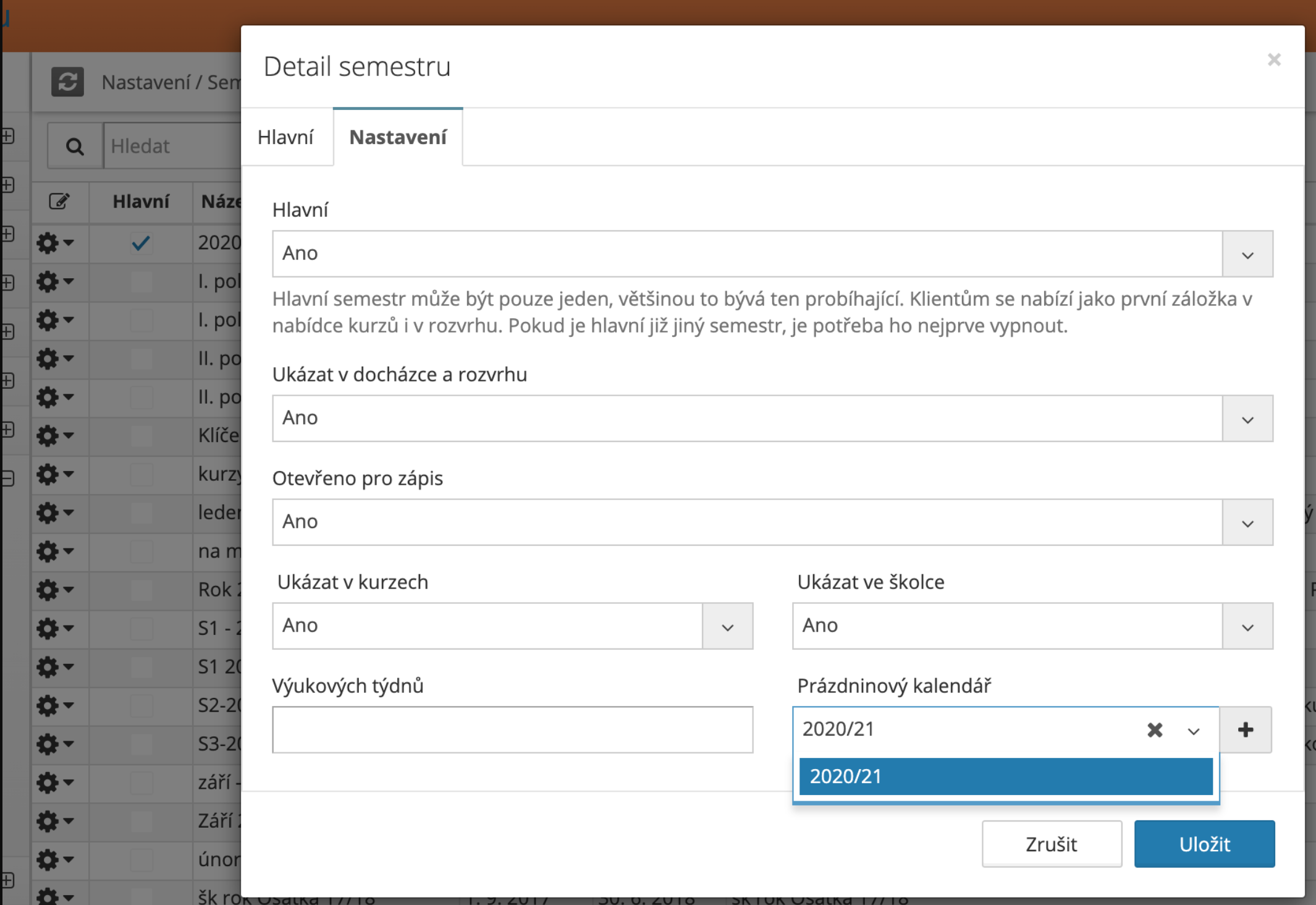The image size is (1316, 905).
Task: Click the Uložit button
Action: click(1204, 844)
